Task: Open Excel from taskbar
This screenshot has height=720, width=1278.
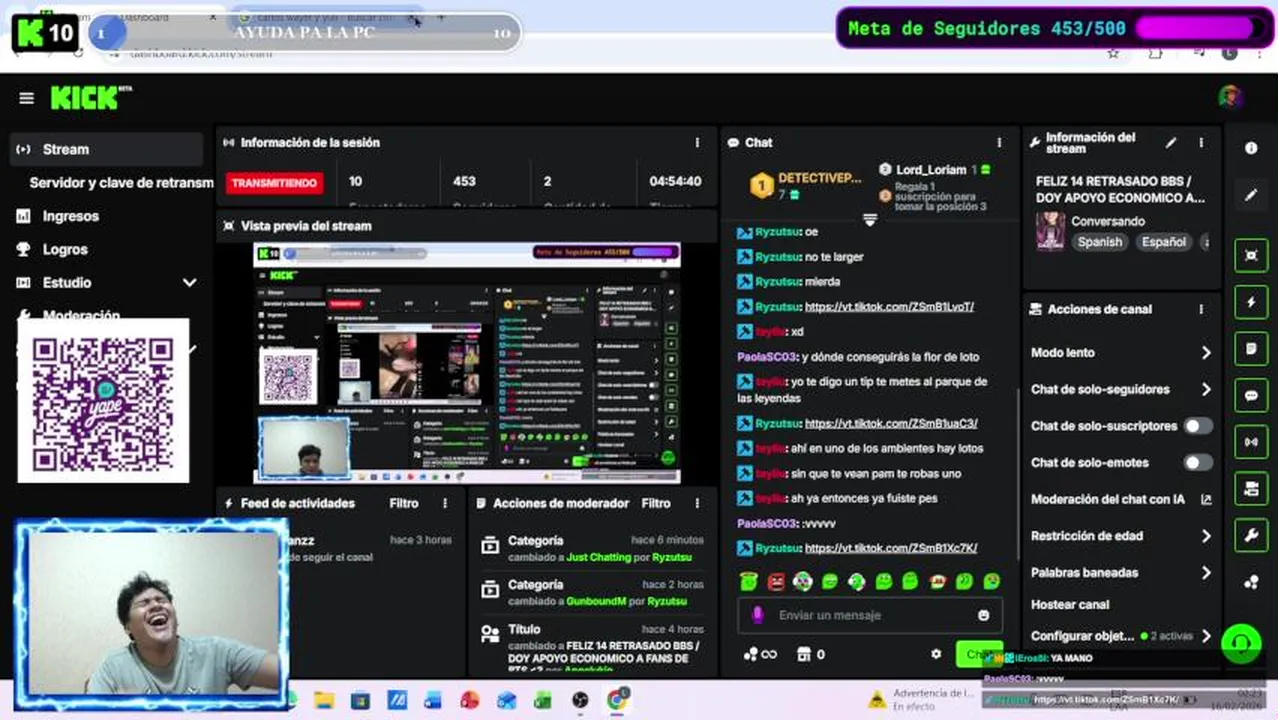Action: point(543,701)
